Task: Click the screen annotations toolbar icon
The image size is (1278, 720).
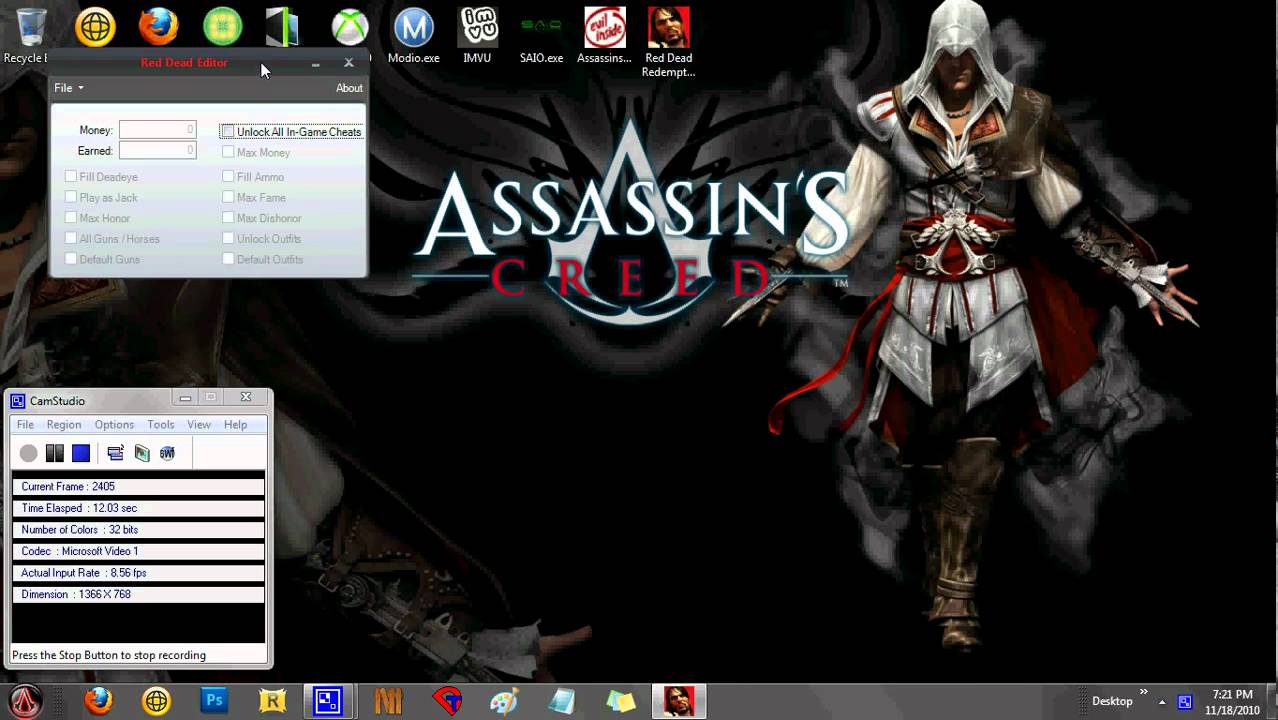Action: (142, 453)
